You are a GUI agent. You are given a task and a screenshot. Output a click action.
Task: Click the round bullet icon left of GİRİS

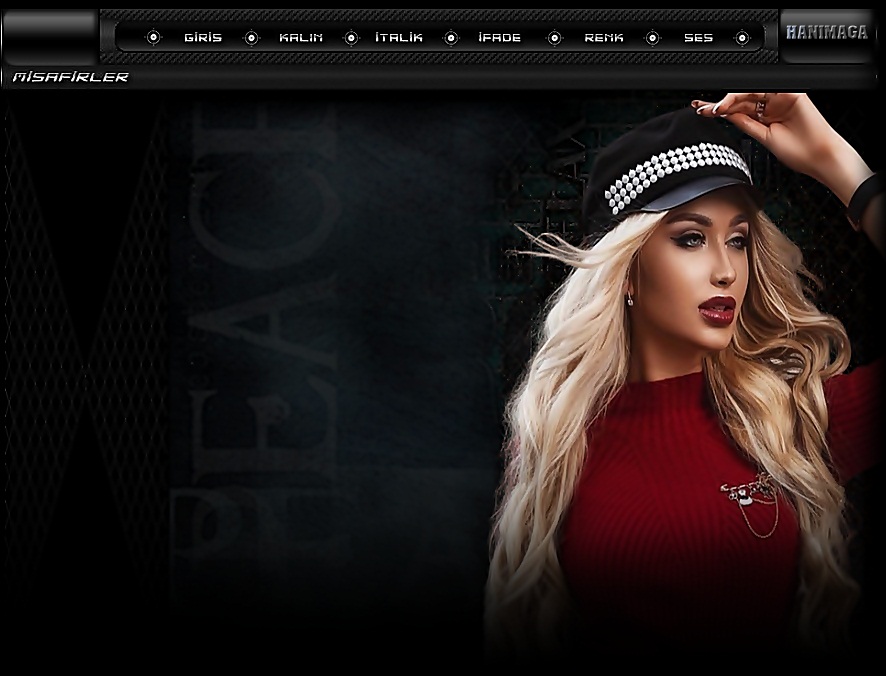[153, 37]
